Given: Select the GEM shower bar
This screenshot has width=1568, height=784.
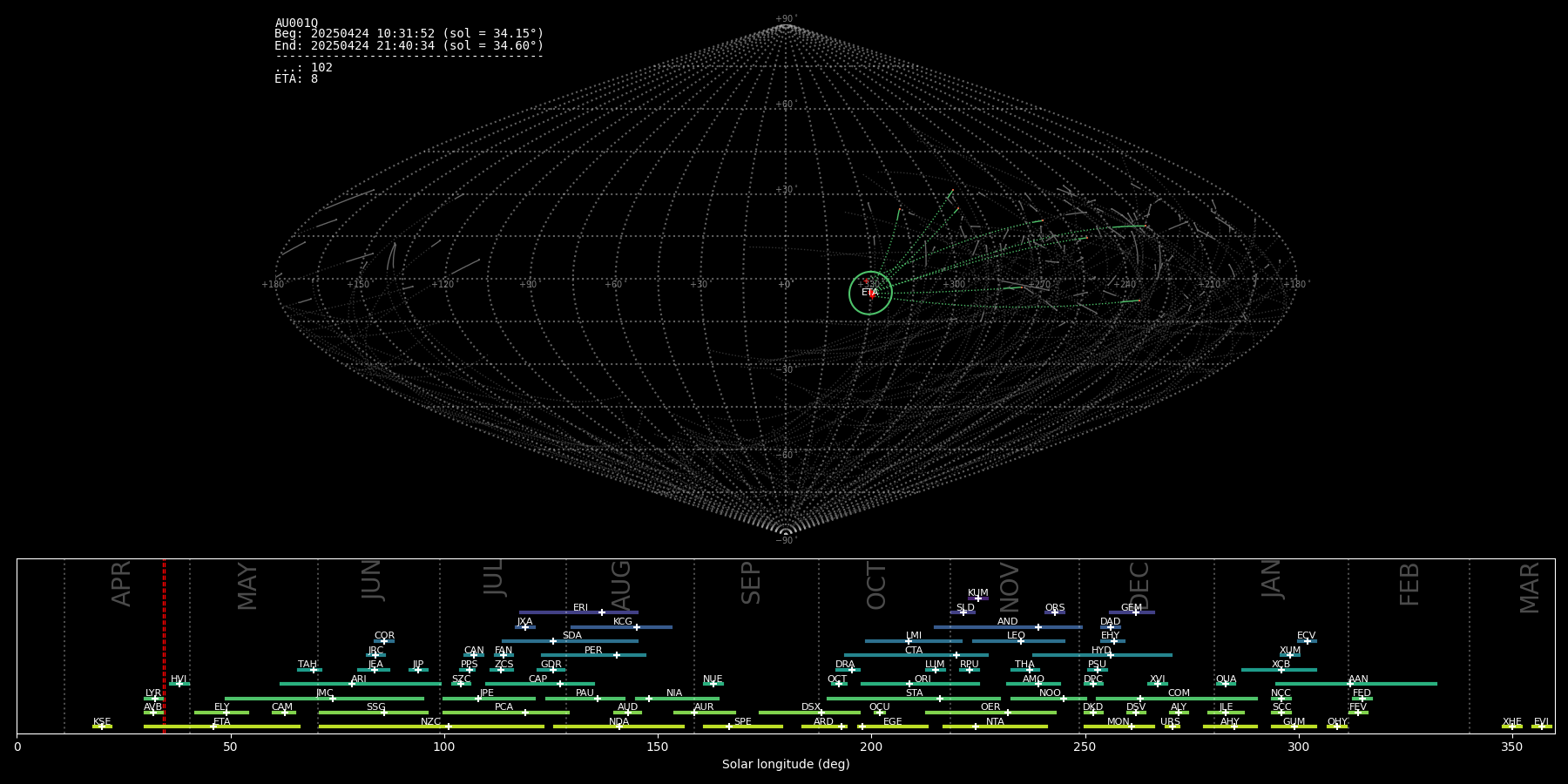Looking at the screenshot, I should coord(1132,612).
